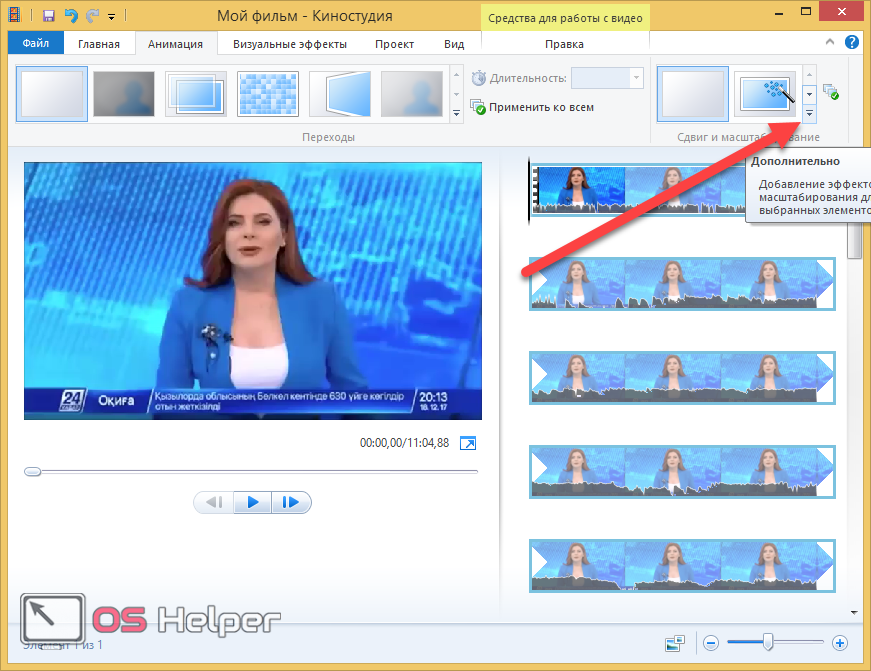871x671 pixels.
Task: Open the Файл menu
Action: tap(35, 44)
